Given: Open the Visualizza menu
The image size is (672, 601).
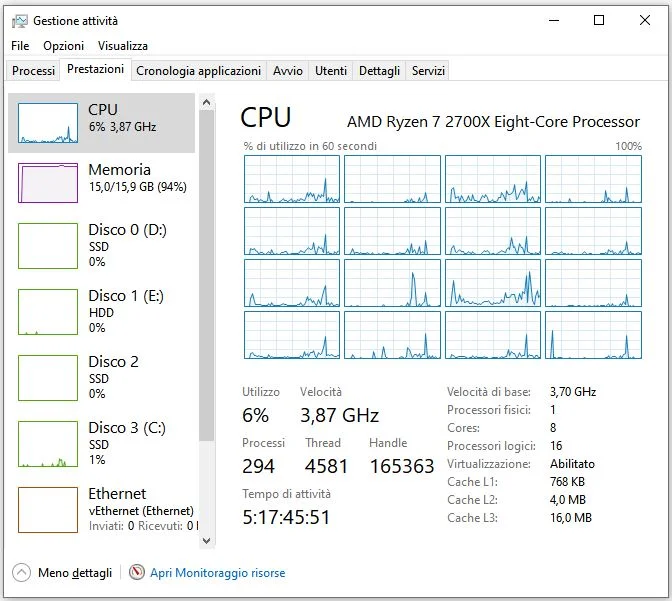Looking at the screenshot, I should [x=123, y=46].
